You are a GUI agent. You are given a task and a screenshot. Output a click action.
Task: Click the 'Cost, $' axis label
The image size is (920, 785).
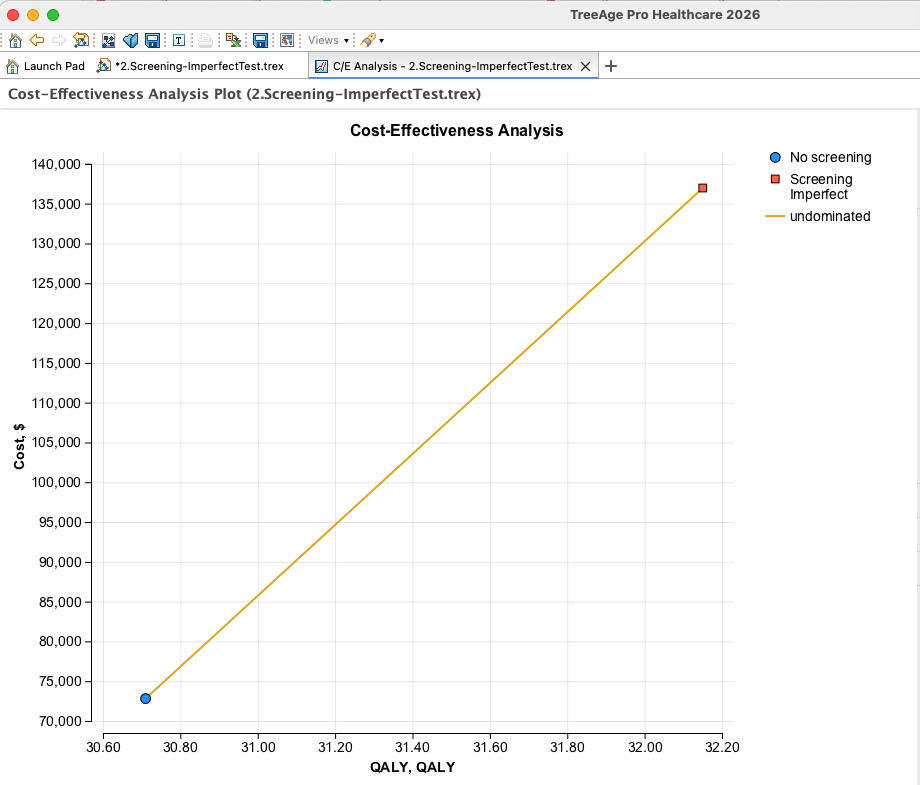tap(19, 446)
